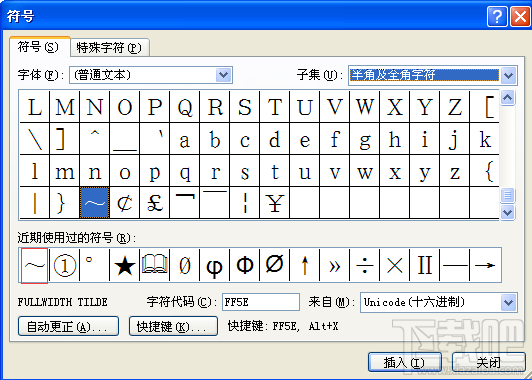This screenshot has height=380, width=532.
Task: Pick recently used em dash symbol
Action: tap(454, 265)
